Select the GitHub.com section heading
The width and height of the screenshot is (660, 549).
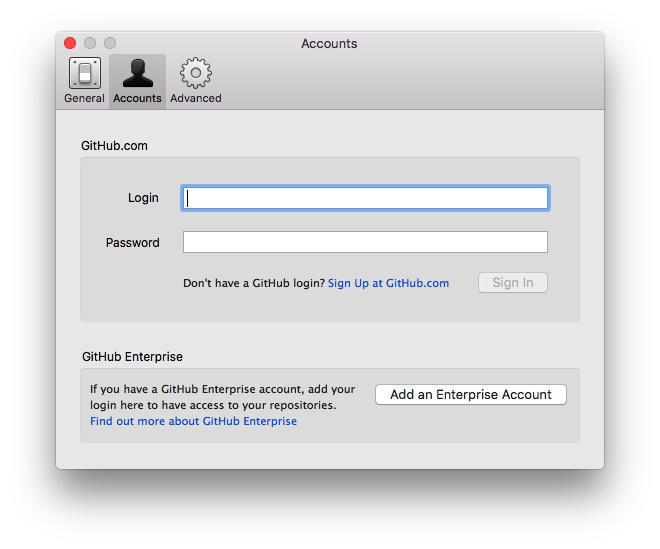coord(114,146)
